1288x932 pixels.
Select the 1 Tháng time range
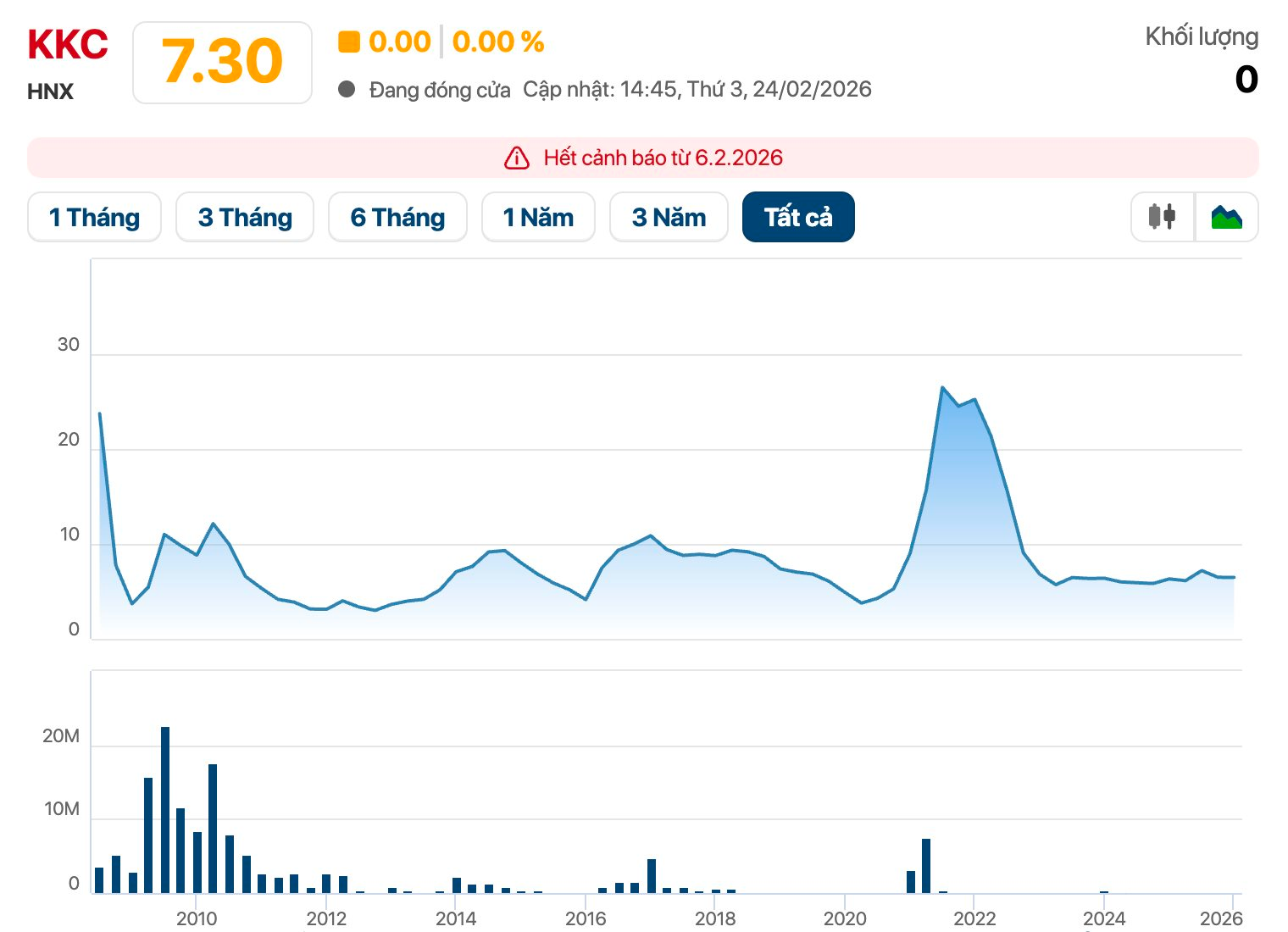coord(94,217)
